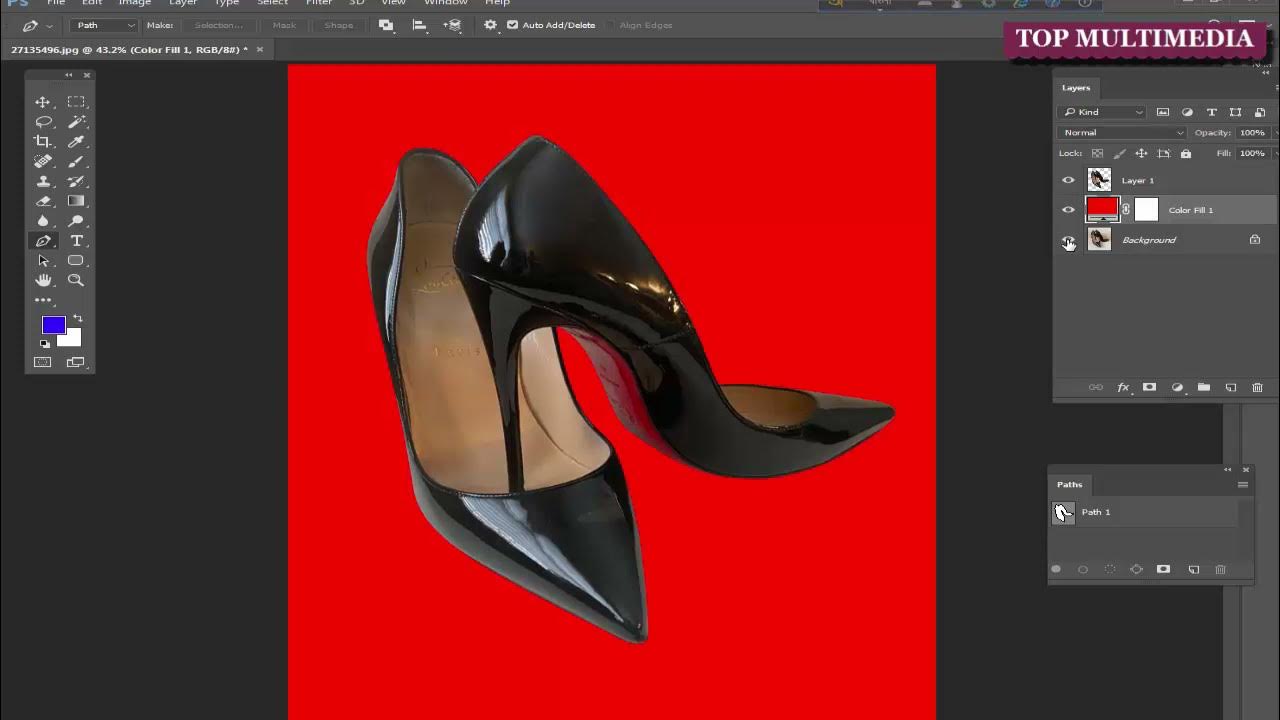This screenshot has height=720, width=1280.
Task: Click the blue foreground color swatch
Action: coord(54,325)
